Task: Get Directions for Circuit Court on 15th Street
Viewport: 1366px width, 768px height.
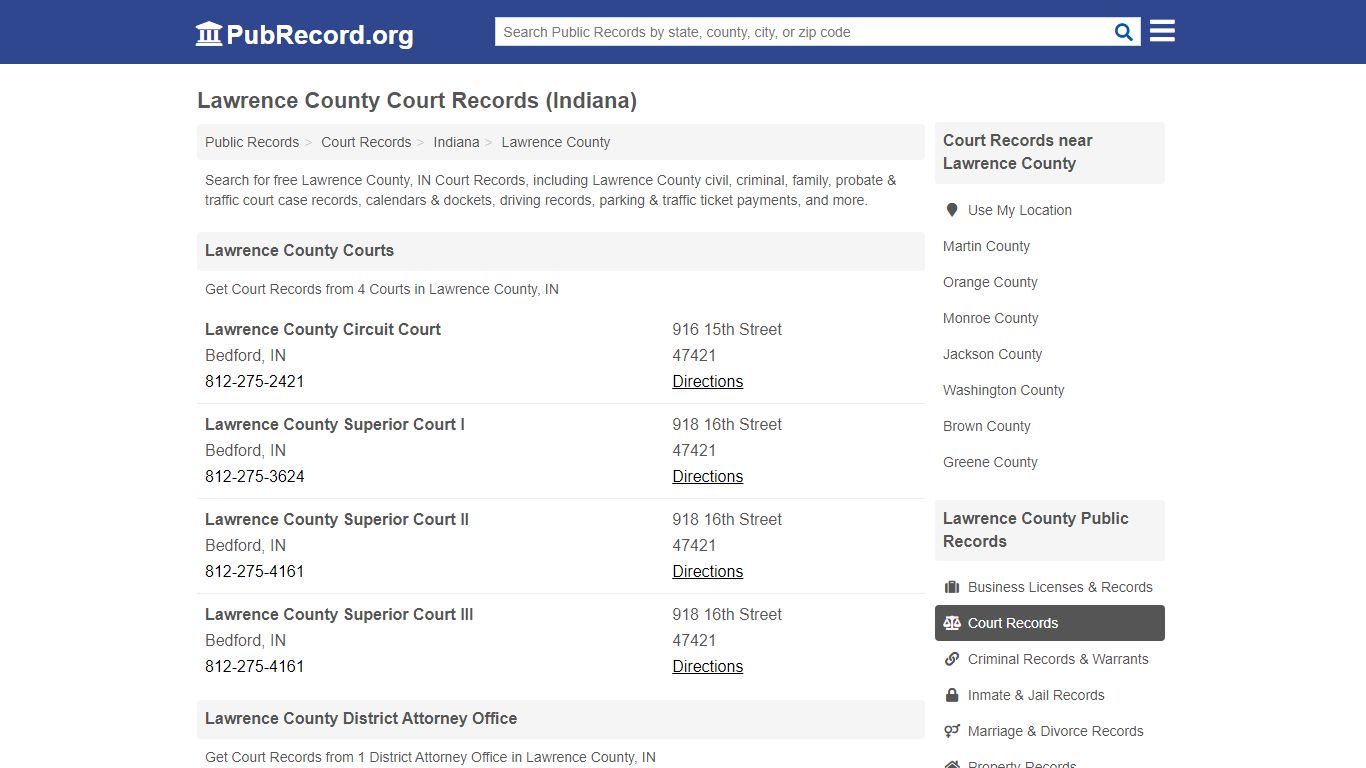Action: point(708,381)
